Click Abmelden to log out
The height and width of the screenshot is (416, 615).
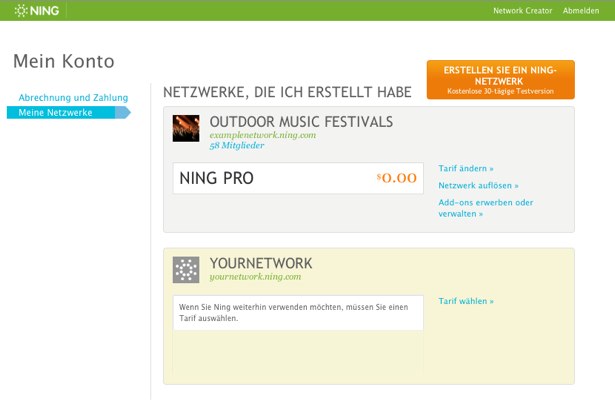(x=581, y=11)
